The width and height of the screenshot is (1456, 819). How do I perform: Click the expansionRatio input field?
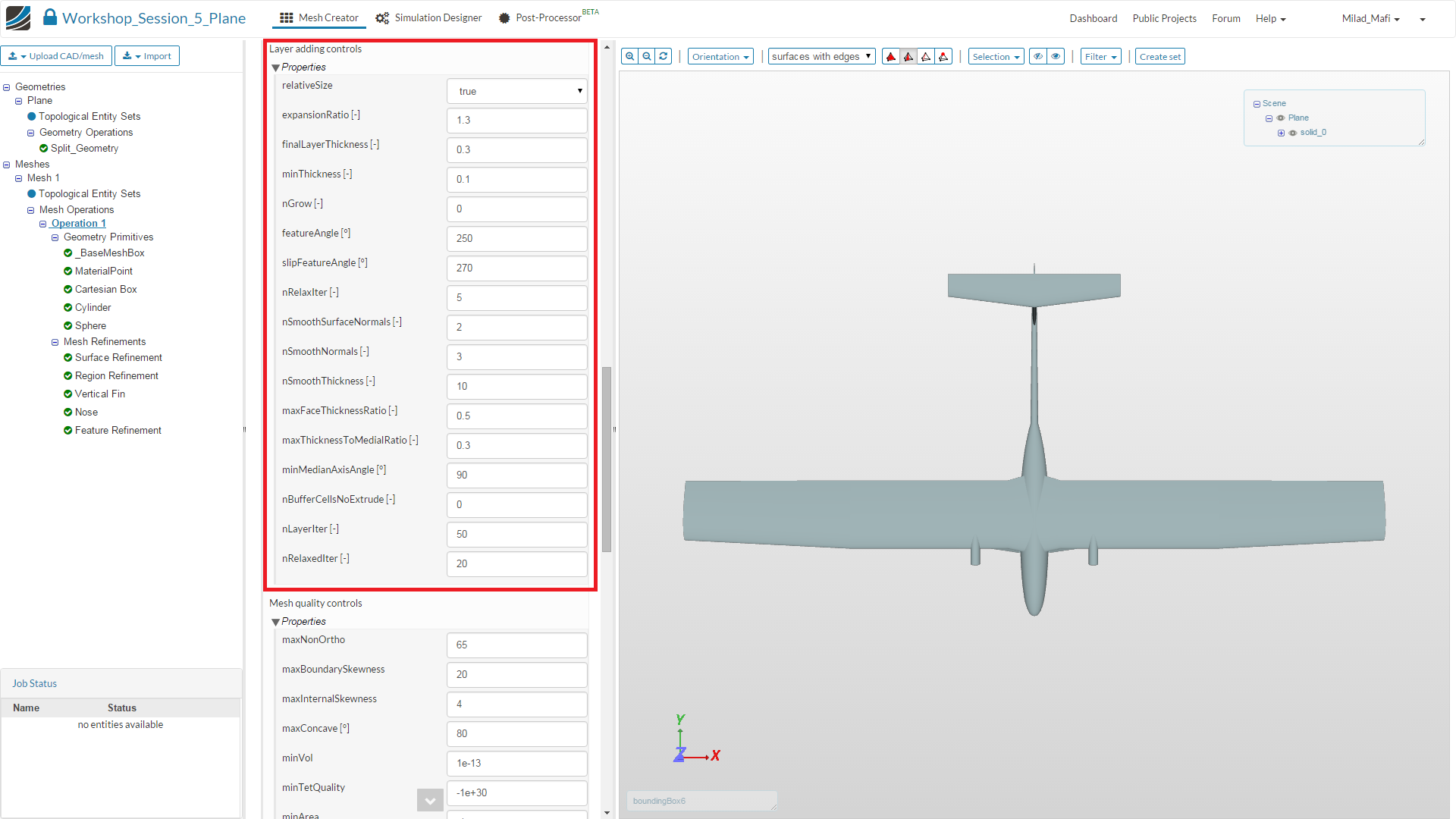517,121
